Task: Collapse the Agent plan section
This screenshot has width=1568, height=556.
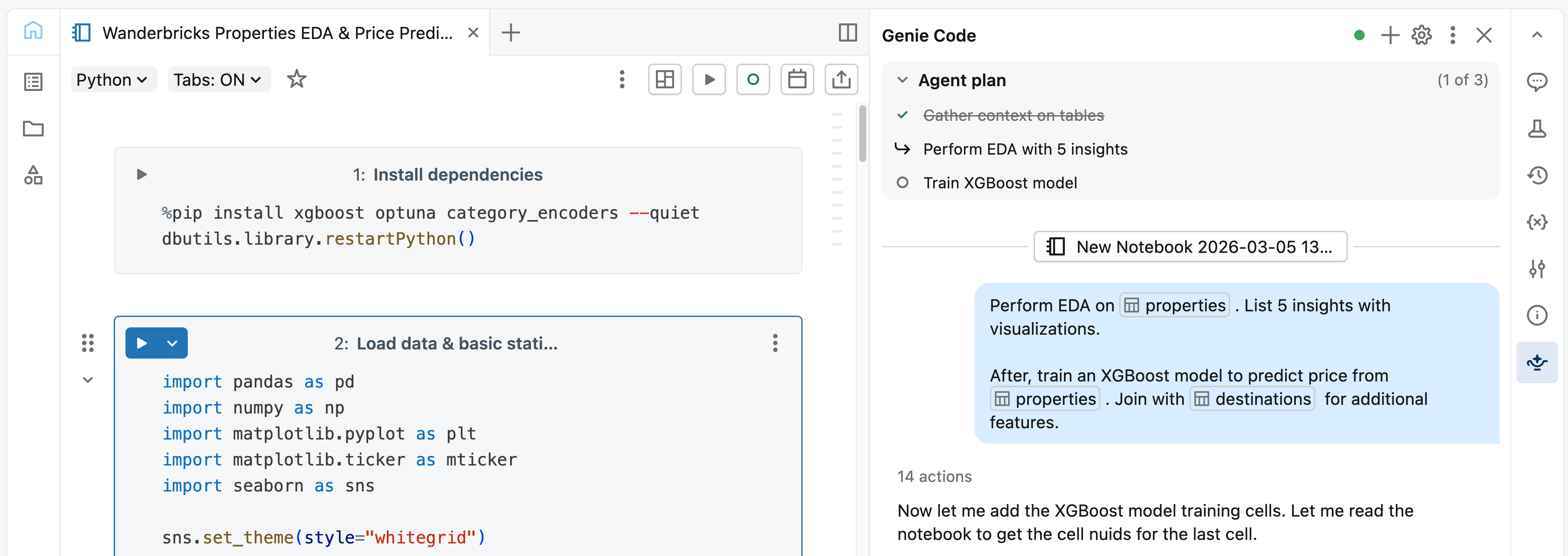Action: (902, 80)
